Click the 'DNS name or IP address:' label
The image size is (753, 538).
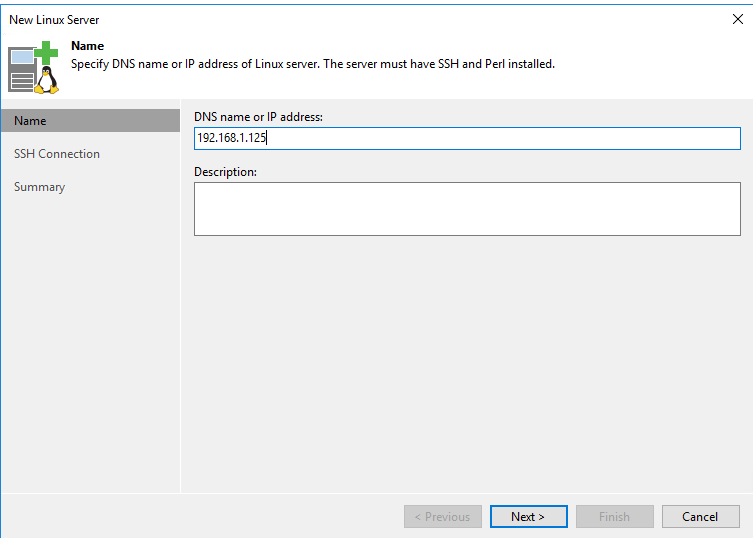258,117
